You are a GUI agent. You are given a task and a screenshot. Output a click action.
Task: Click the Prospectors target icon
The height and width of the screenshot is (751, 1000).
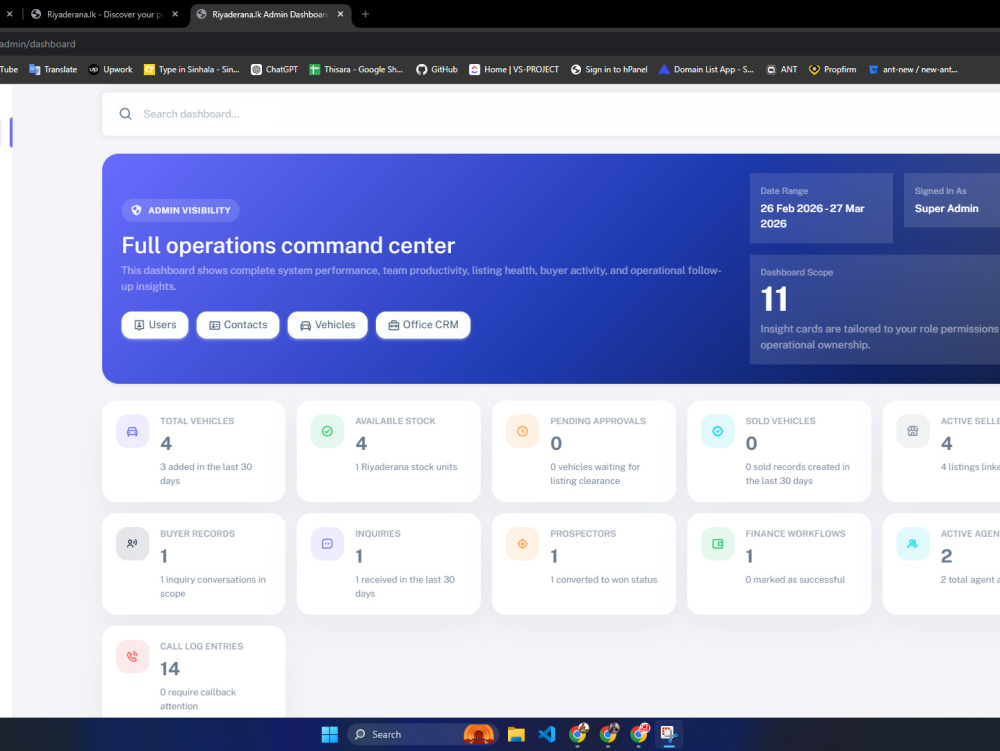click(522, 544)
